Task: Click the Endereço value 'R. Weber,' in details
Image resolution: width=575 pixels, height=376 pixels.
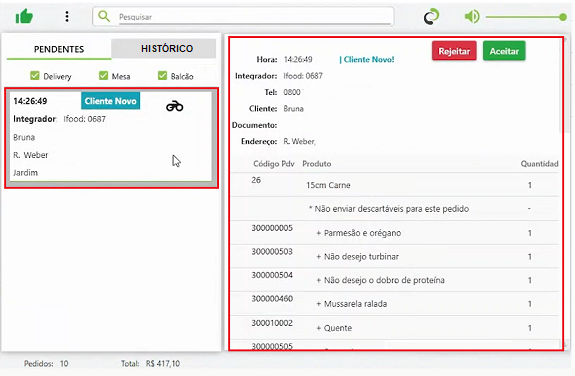Action: point(299,141)
